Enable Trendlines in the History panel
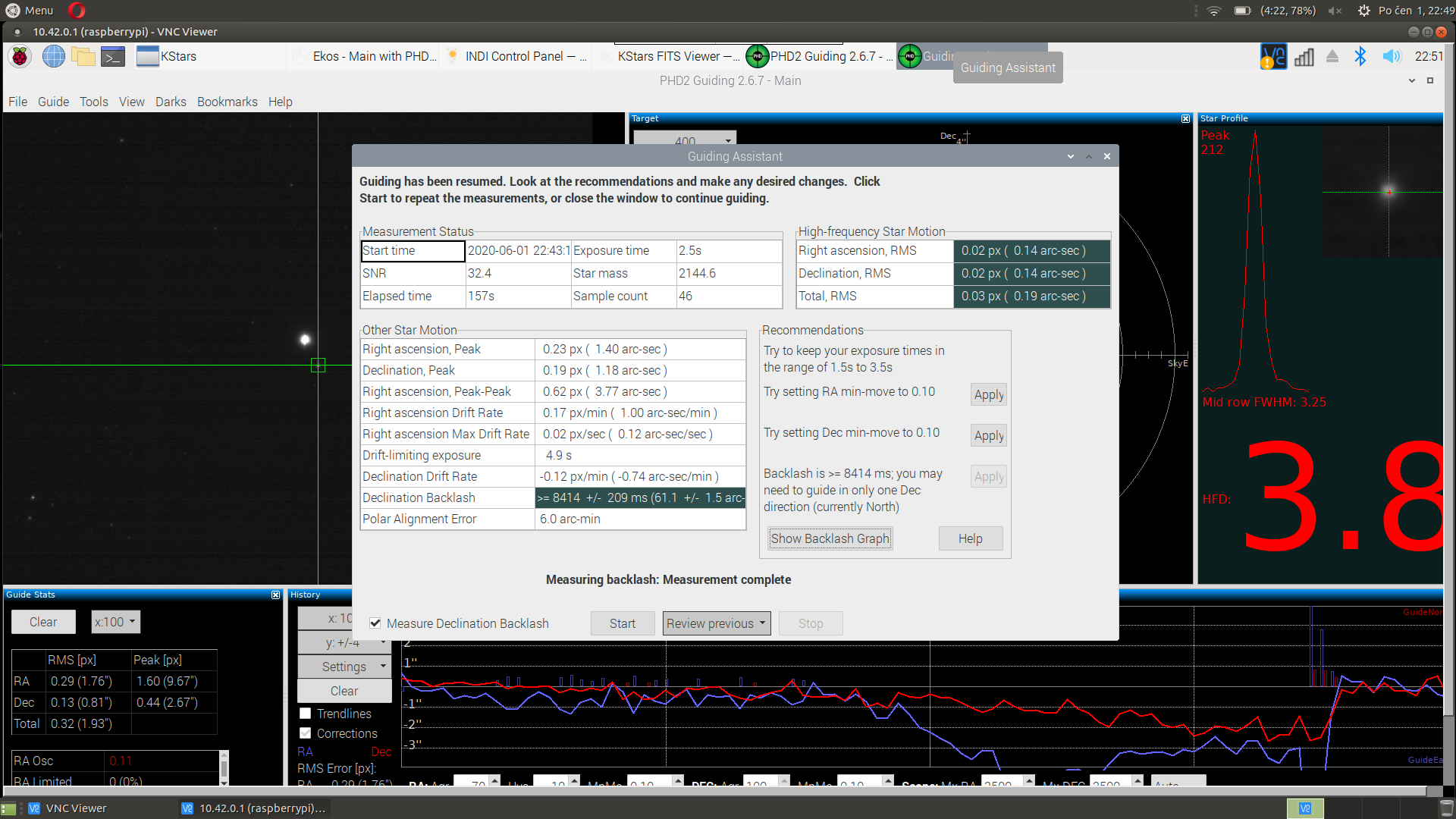1456x819 pixels. pos(306,714)
